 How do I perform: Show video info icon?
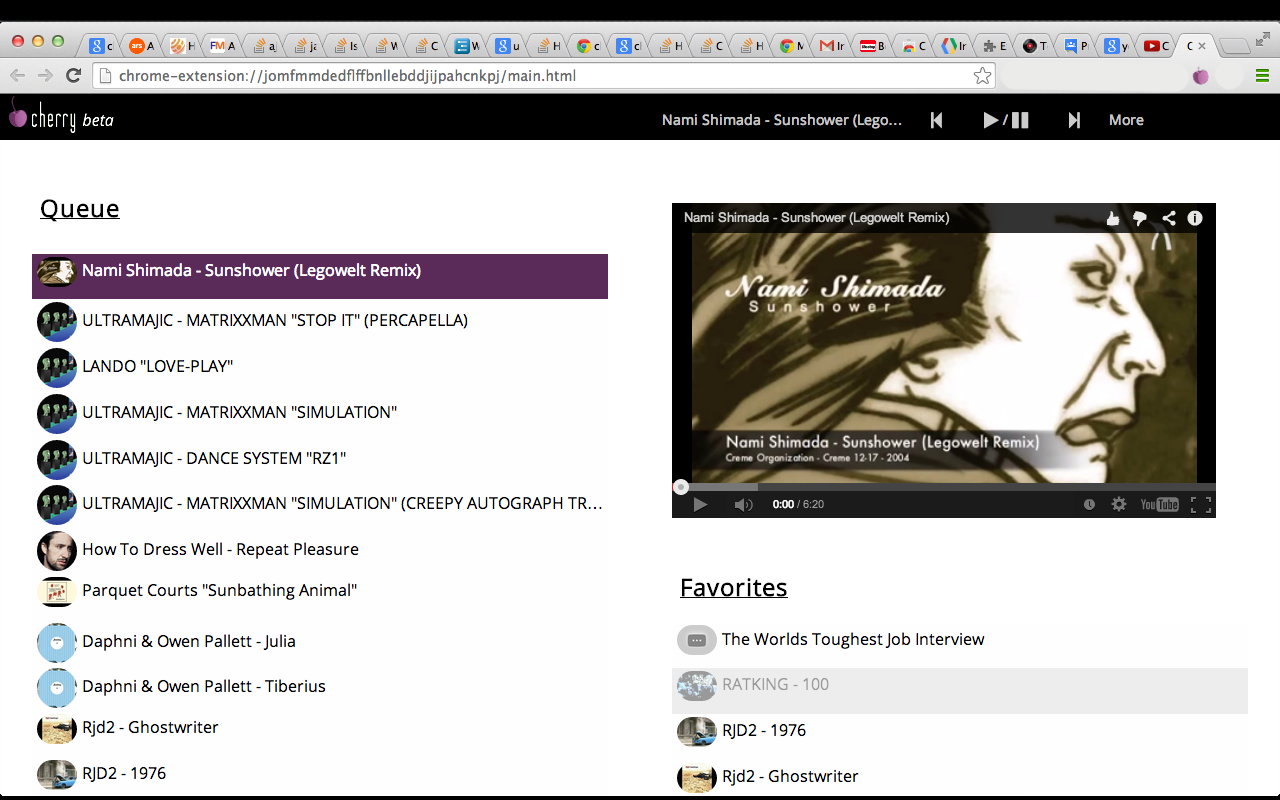[1195, 218]
